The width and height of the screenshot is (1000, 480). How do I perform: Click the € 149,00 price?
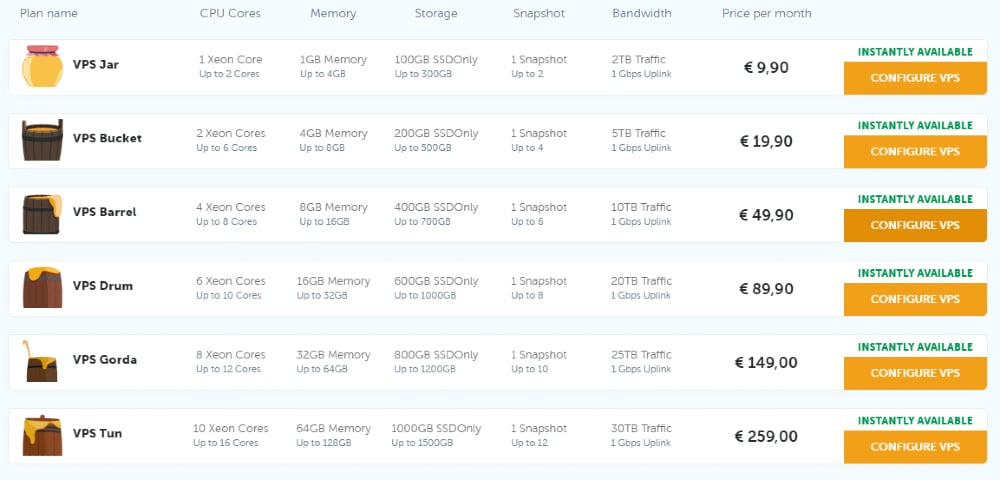tap(767, 363)
